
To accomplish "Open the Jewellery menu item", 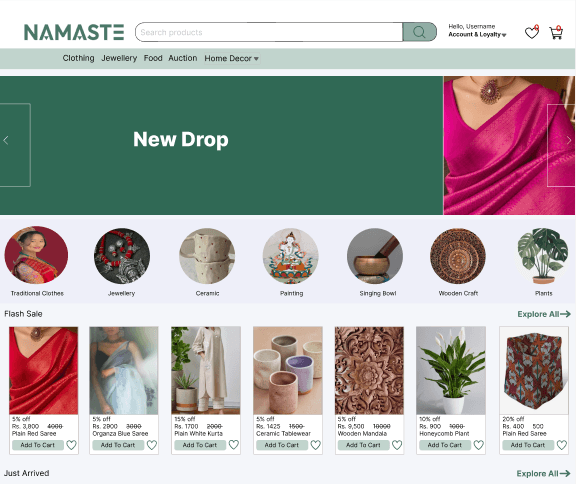I will coord(119,58).
